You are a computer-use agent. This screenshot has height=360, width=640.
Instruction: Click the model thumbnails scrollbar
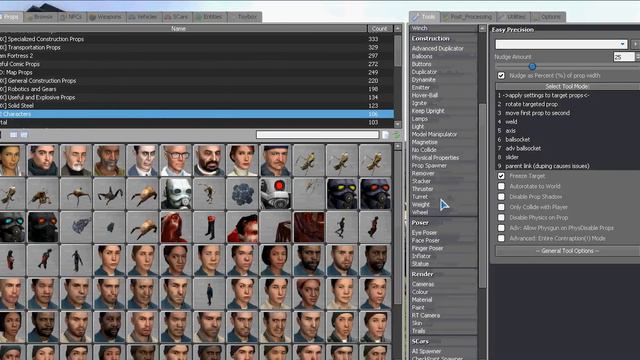(398, 229)
